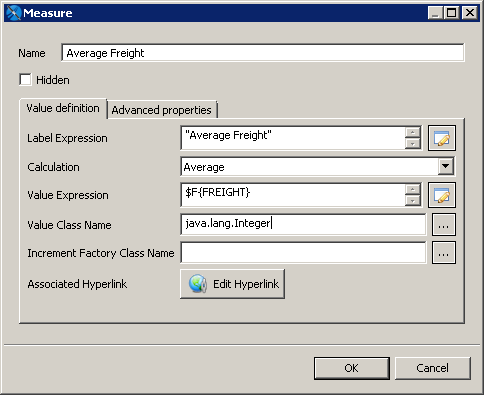This screenshot has height=395, width=484.
Task: Open Label Expression editor icon
Action: pyautogui.click(x=442, y=138)
